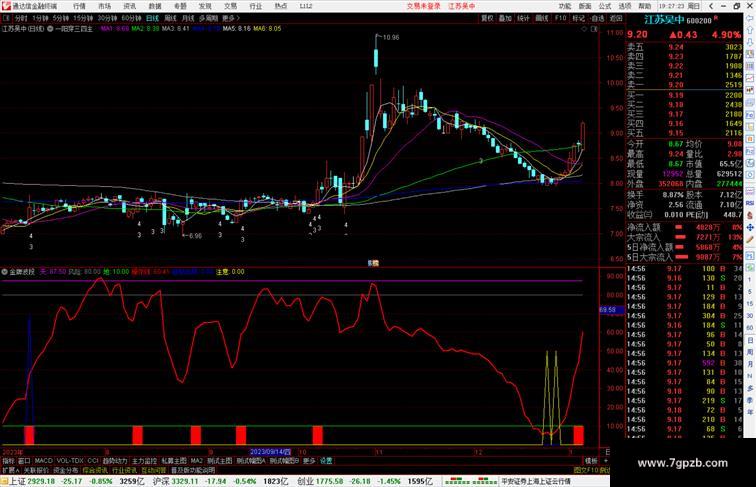The height and width of the screenshot is (487, 756).
Task: Click the 2023/09/14 date marker on timeline
Action: [x=270, y=452]
